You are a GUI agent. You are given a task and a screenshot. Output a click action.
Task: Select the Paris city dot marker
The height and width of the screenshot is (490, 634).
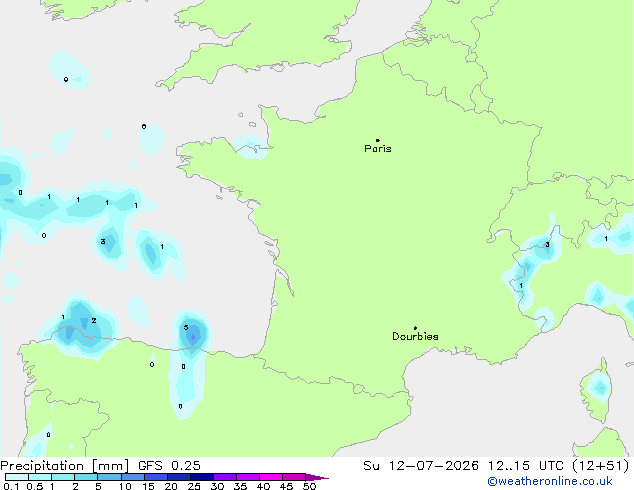point(378,140)
